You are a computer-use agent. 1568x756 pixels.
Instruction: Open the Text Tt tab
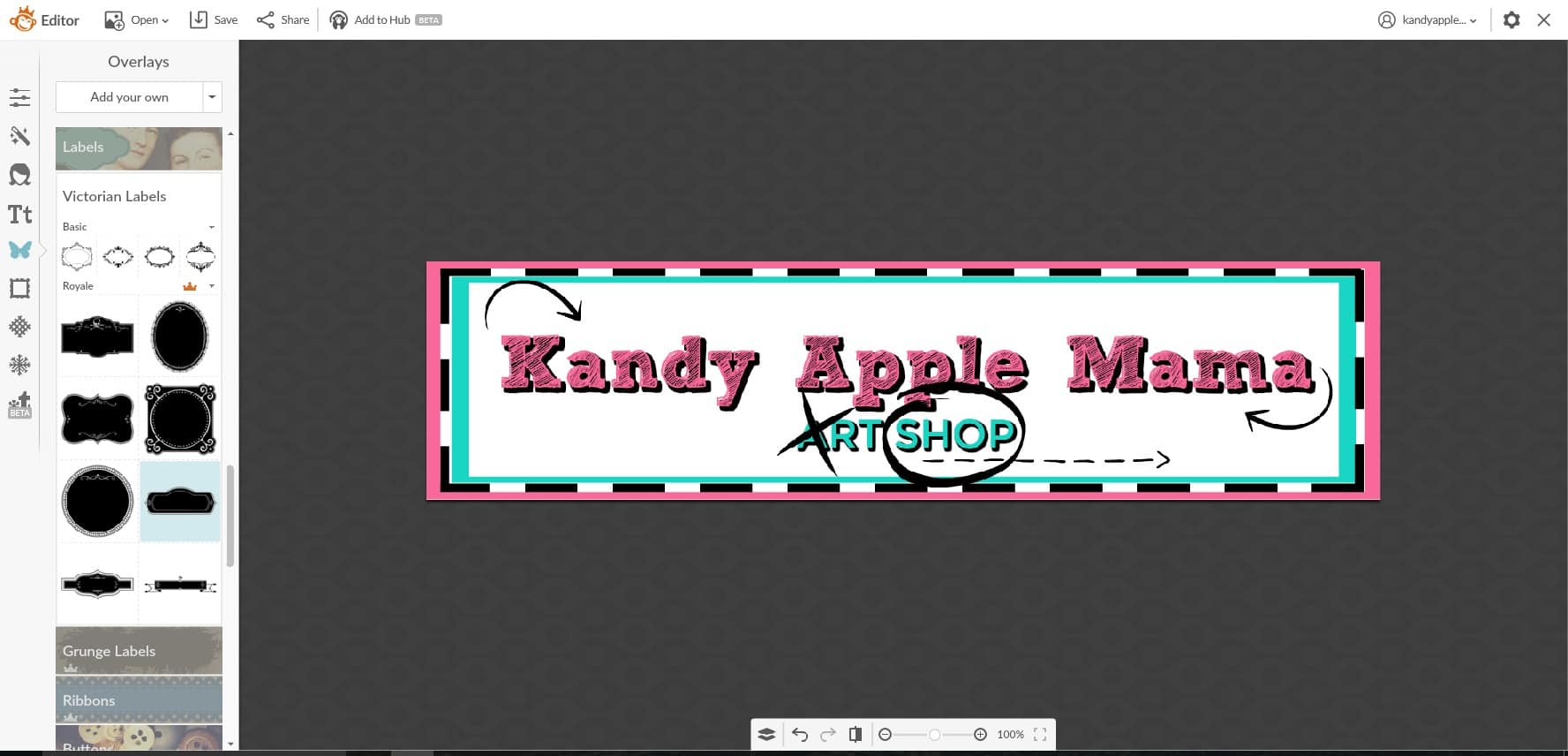point(19,214)
